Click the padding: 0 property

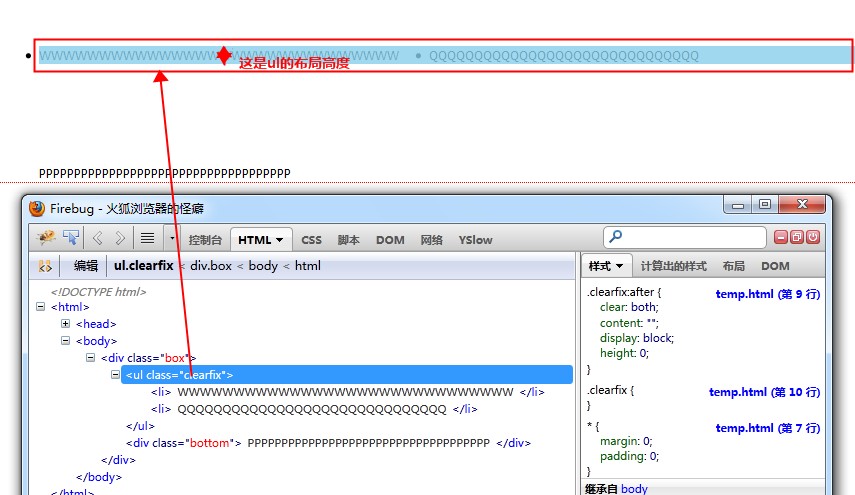[x=629, y=456]
